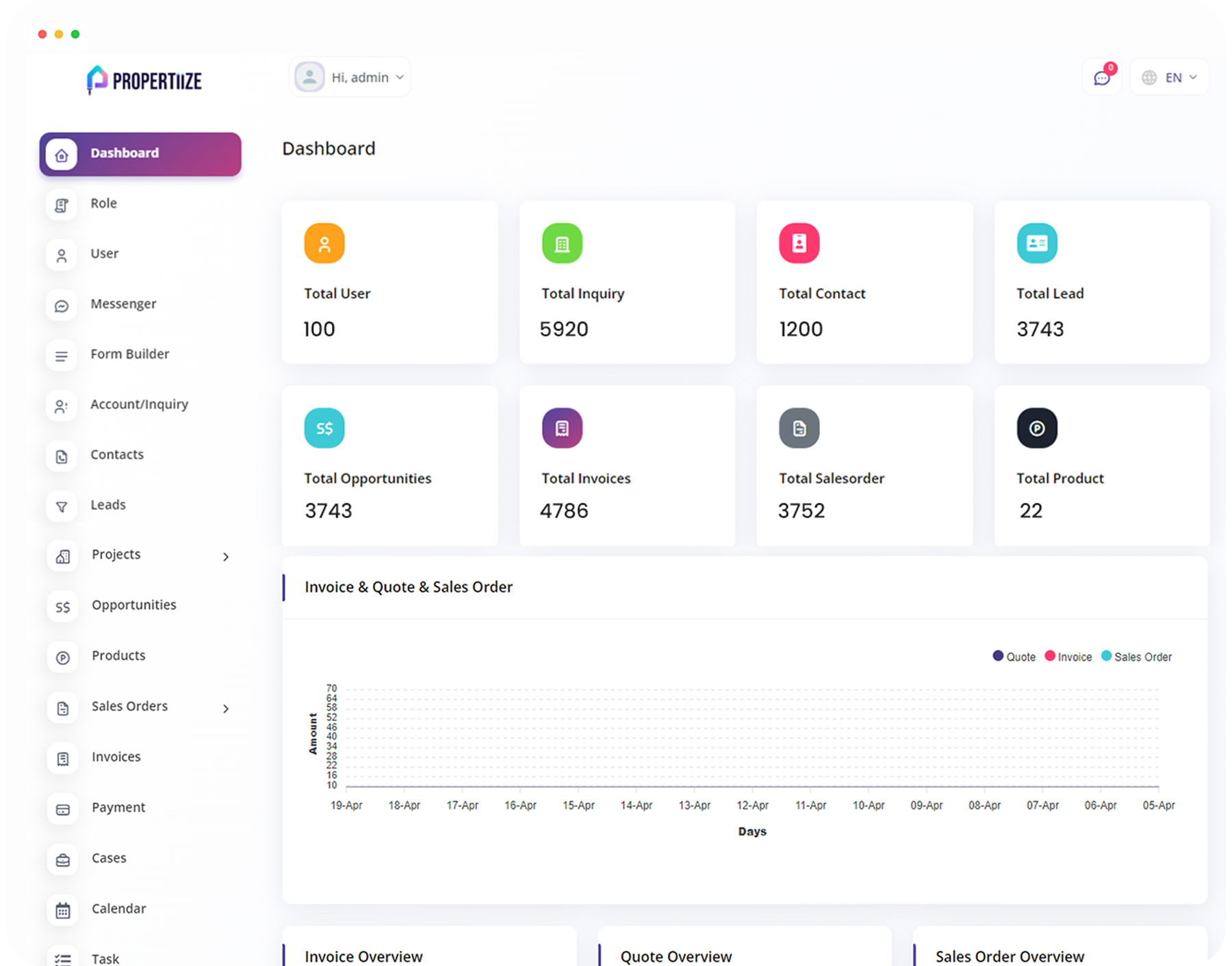The width and height of the screenshot is (1232, 966).
Task: Click the Invoice & Quote & Sales Order title
Action: pos(409,587)
